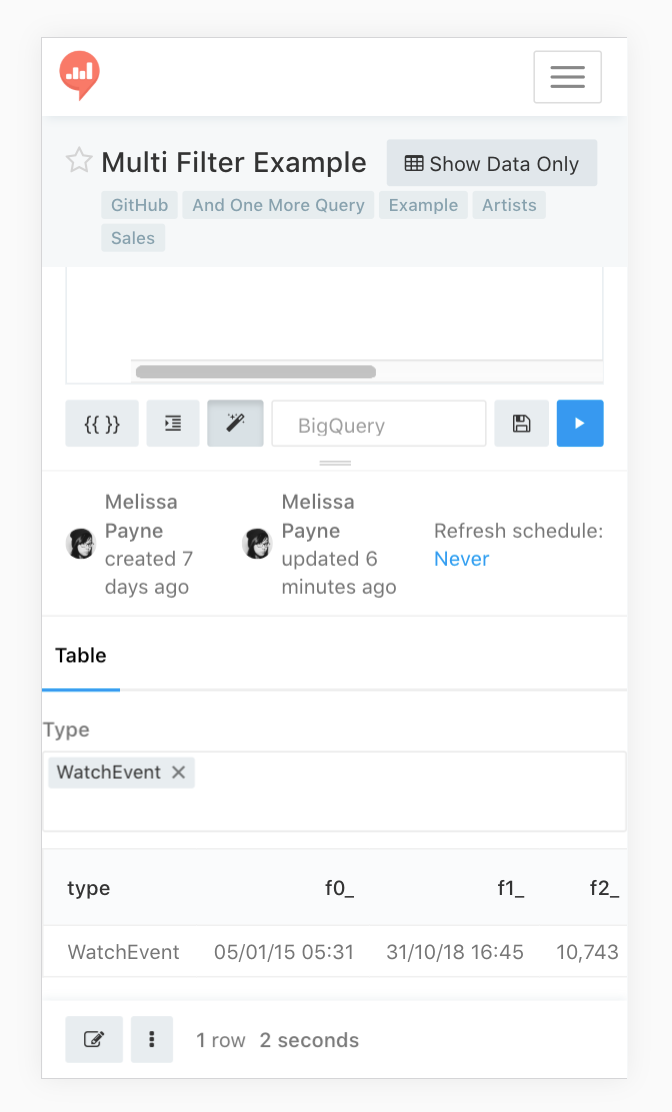Select the magic wand format icon
This screenshot has height=1112, width=672.
(235, 423)
